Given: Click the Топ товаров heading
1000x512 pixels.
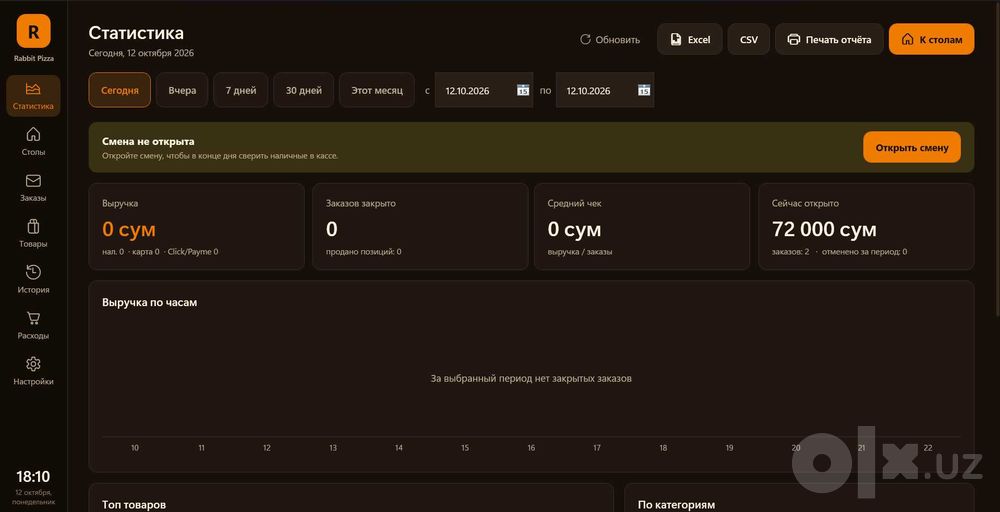Looking at the screenshot, I should point(134,504).
